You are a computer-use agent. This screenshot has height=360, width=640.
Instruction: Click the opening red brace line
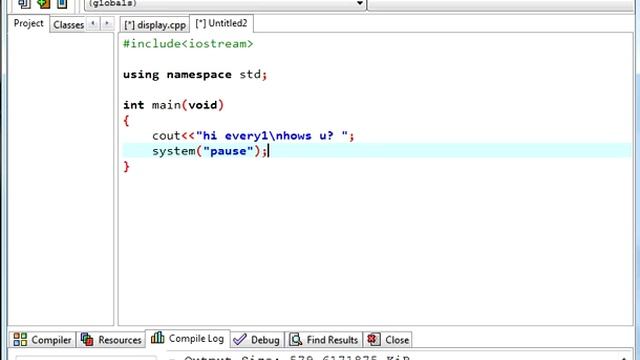pyautogui.click(x=126, y=121)
